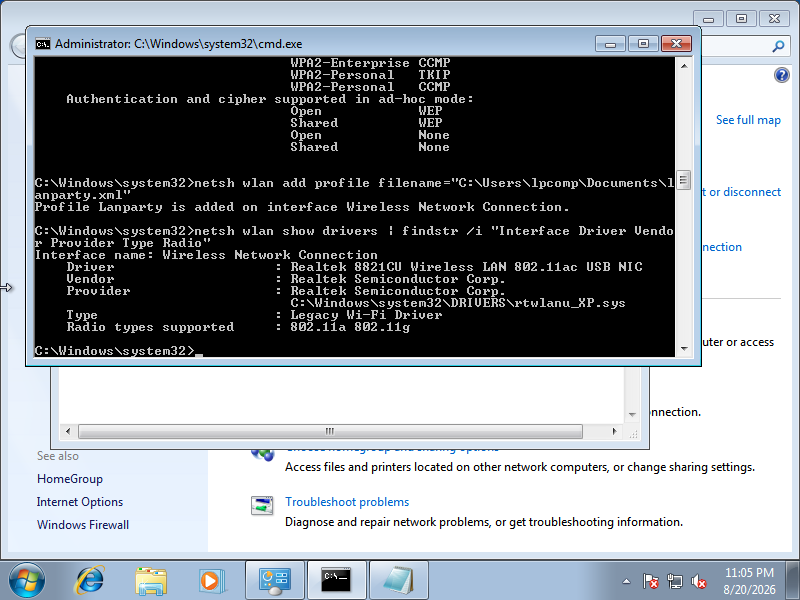Click the 'Profile Lanparty is added' line
Viewport: 800px width, 600px height.
[302, 207]
